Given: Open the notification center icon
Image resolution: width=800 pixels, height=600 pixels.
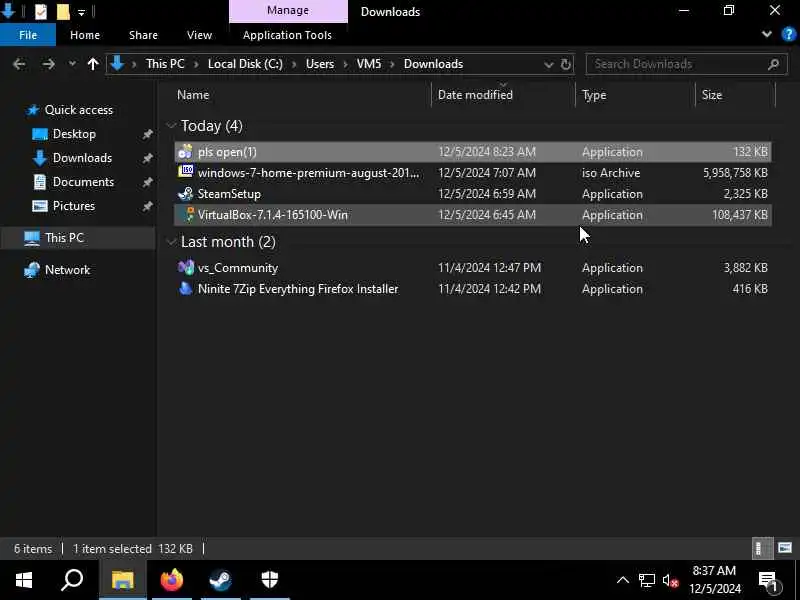Looking at the screenshot, I should [x=768, y=581].
